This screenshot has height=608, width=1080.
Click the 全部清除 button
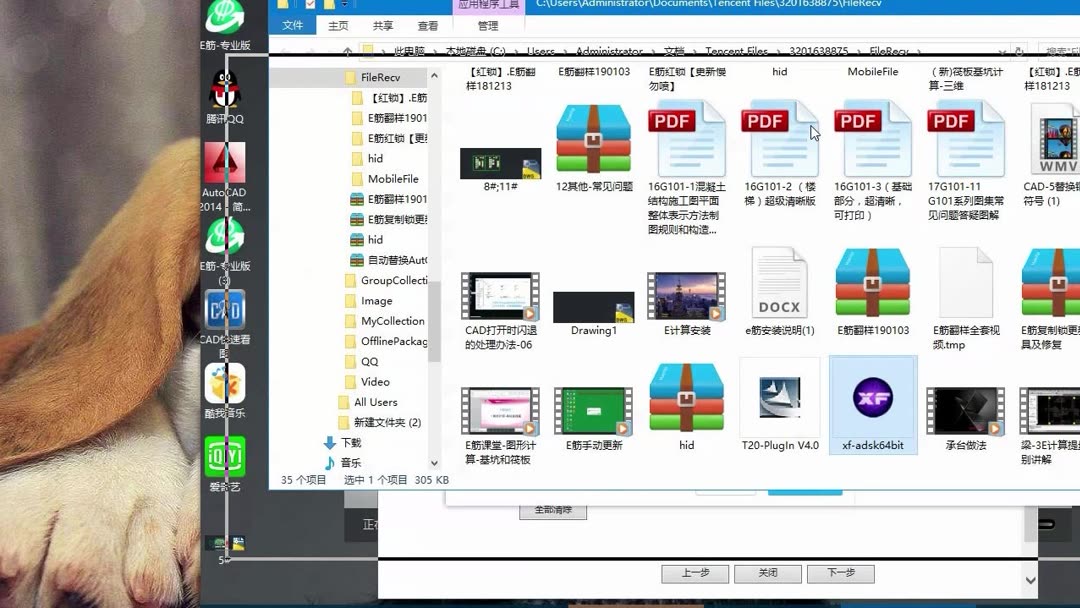tap(555, 509)
